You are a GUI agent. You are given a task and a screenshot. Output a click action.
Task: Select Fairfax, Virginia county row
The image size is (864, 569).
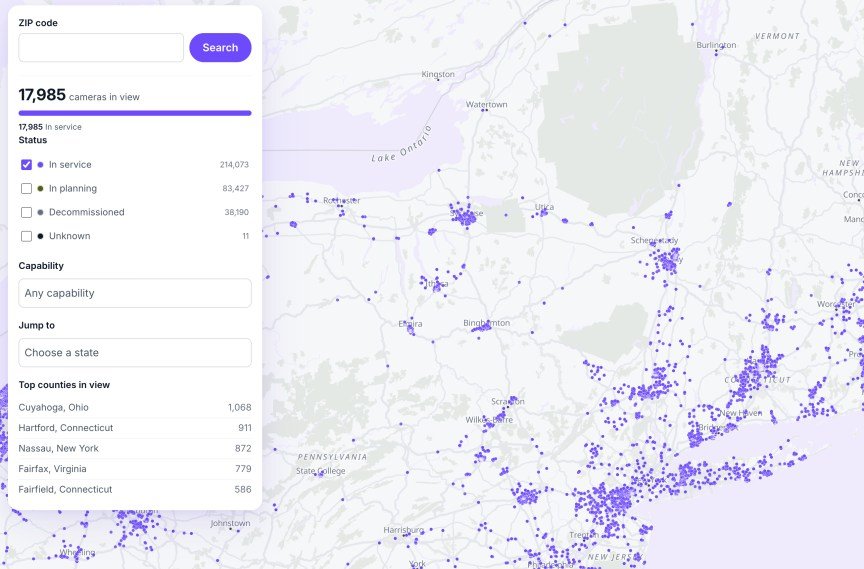[x=135, y=469]
